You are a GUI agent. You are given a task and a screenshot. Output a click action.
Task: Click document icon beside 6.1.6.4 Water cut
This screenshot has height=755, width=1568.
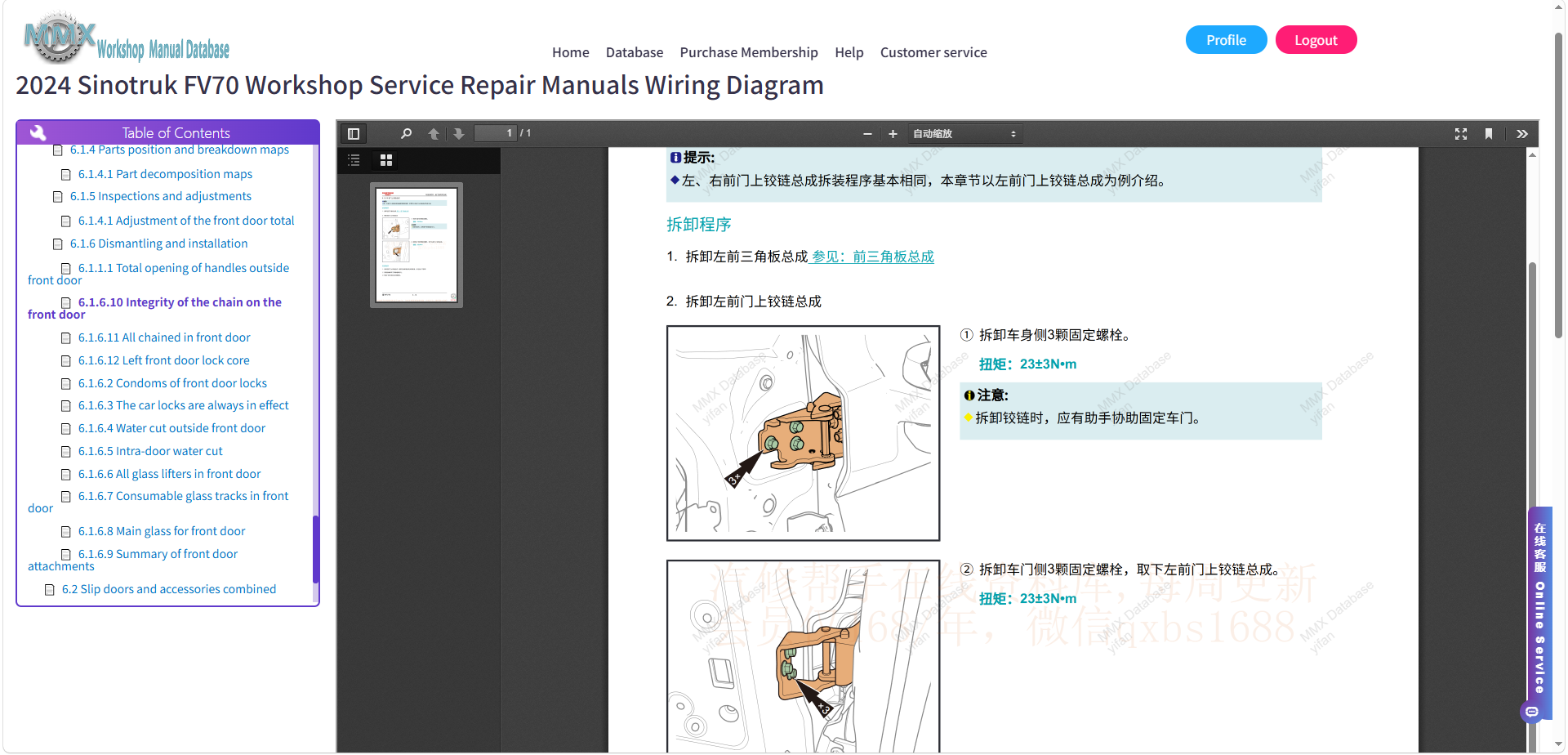click(66, 429)
